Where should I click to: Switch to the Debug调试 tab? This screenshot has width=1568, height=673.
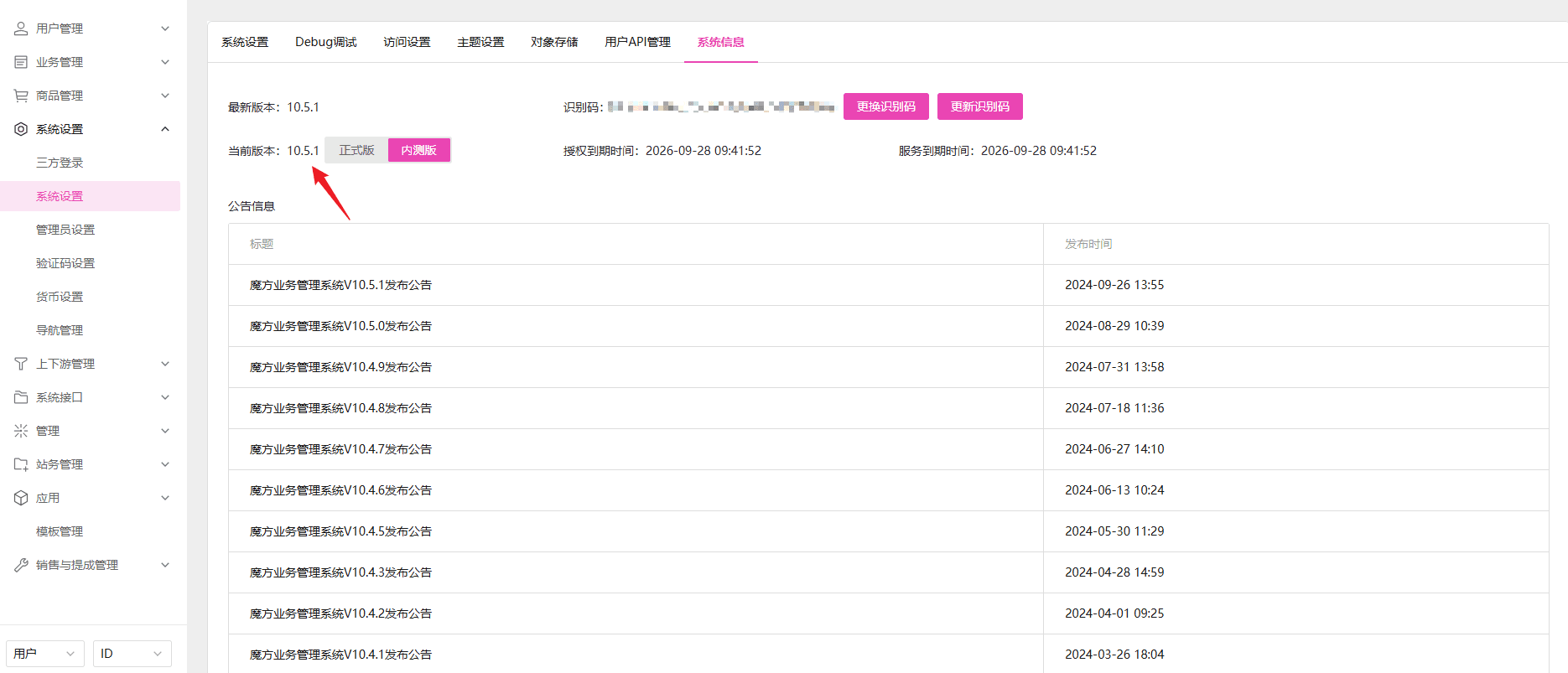pos(326,42)
